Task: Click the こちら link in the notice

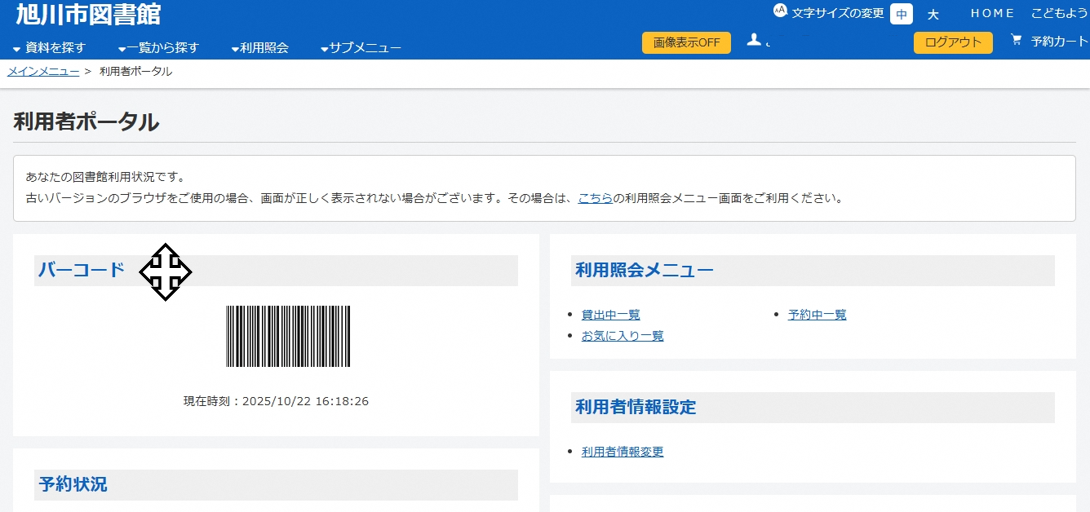Action: pos(595,199)
